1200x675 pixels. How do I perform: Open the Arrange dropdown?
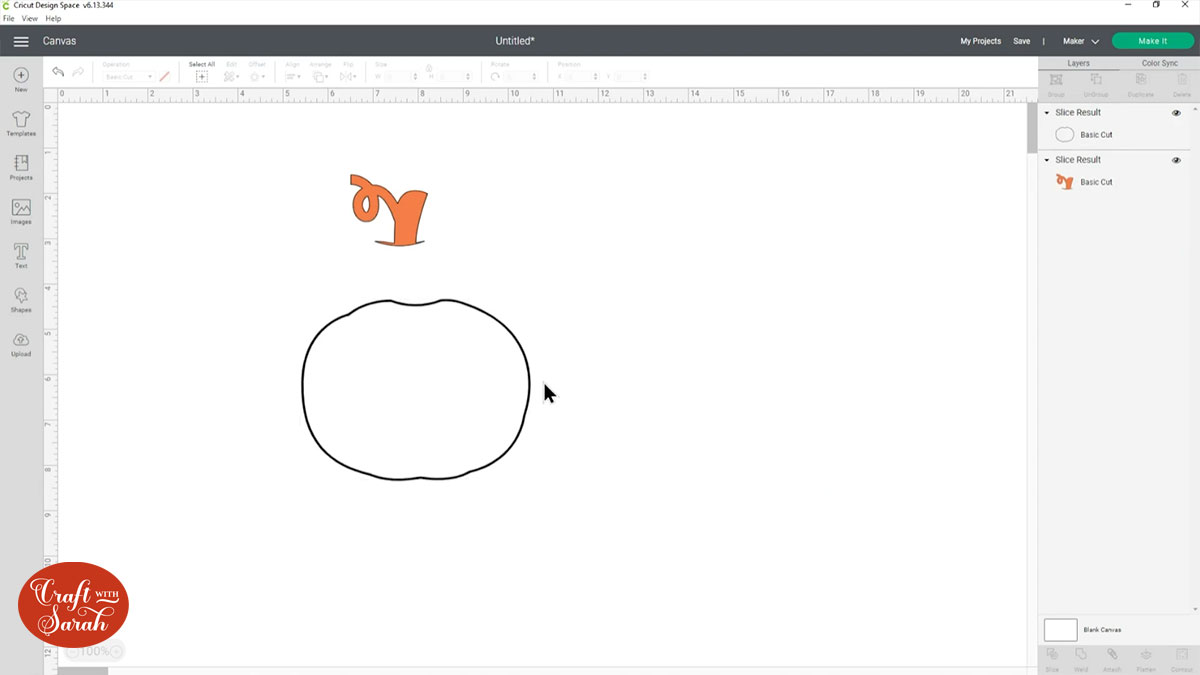[320, 77]
